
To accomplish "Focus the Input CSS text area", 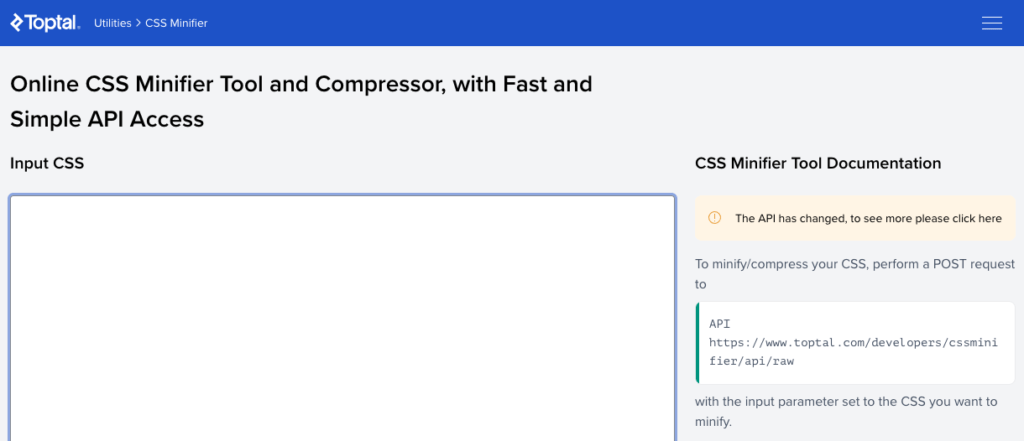I will tap(342, 318).
